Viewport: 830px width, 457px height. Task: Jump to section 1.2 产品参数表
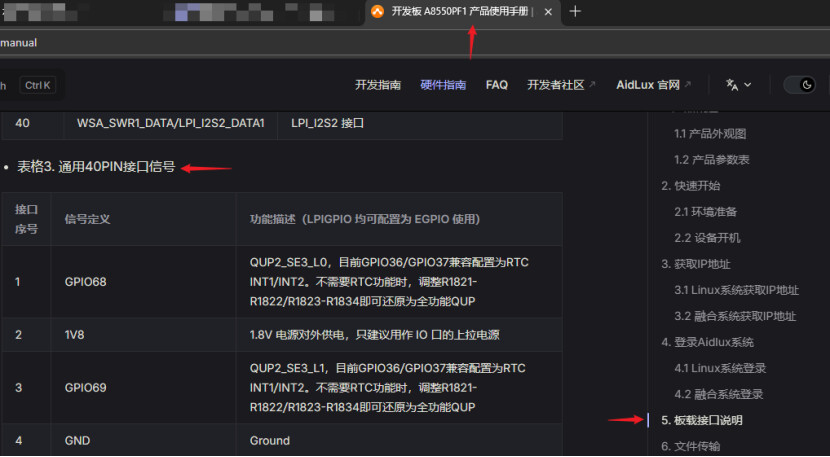(712, 160)
